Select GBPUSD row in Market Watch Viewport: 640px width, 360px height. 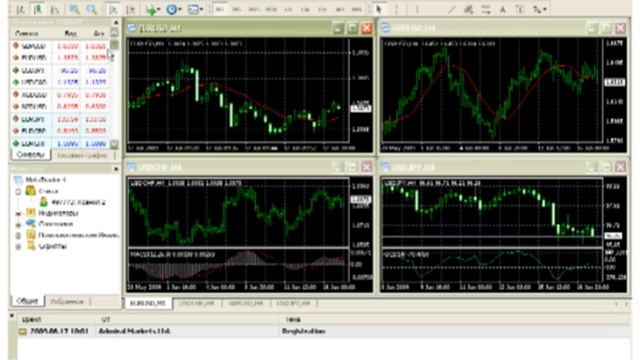(60, 46)
